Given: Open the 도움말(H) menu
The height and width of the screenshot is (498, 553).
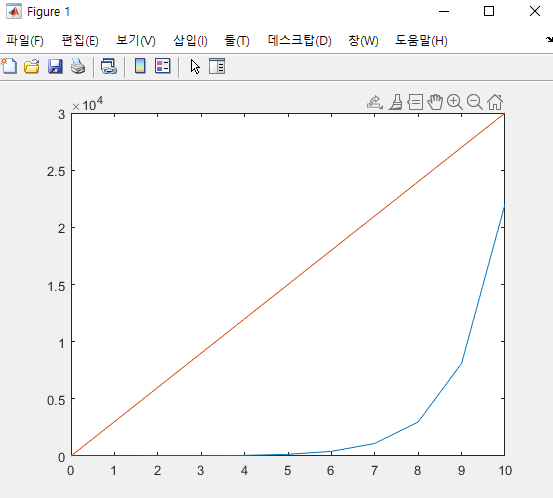Looking at the screenshot, I should coord(421,41).
